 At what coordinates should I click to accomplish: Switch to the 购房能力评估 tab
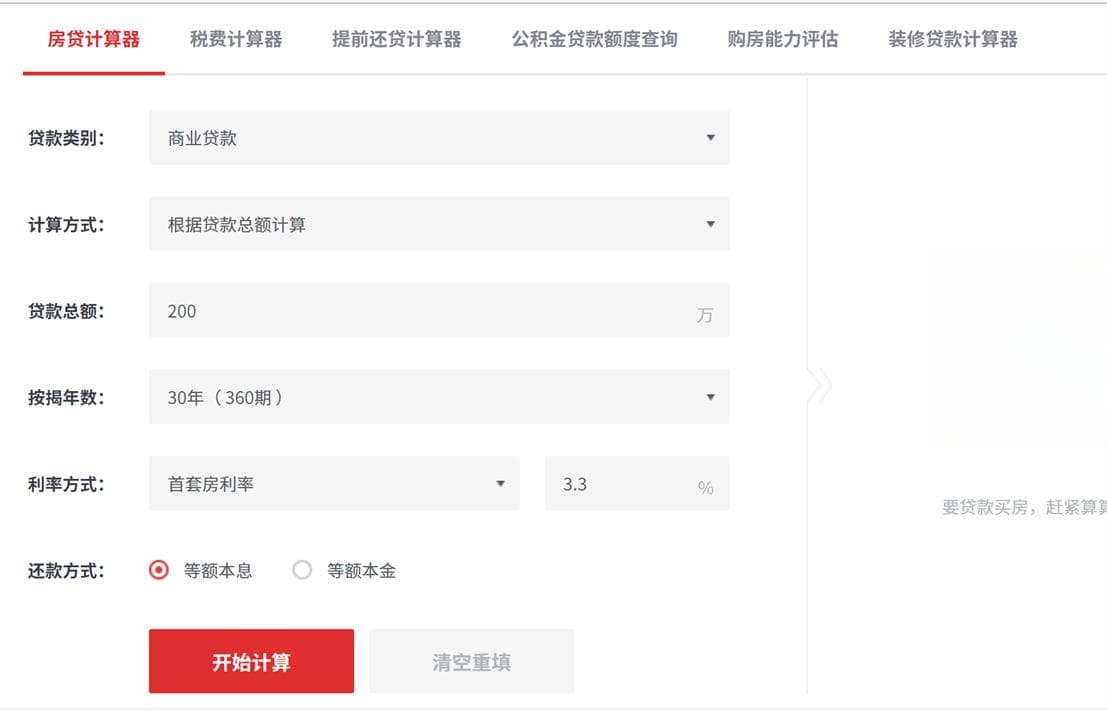(782, 39)
